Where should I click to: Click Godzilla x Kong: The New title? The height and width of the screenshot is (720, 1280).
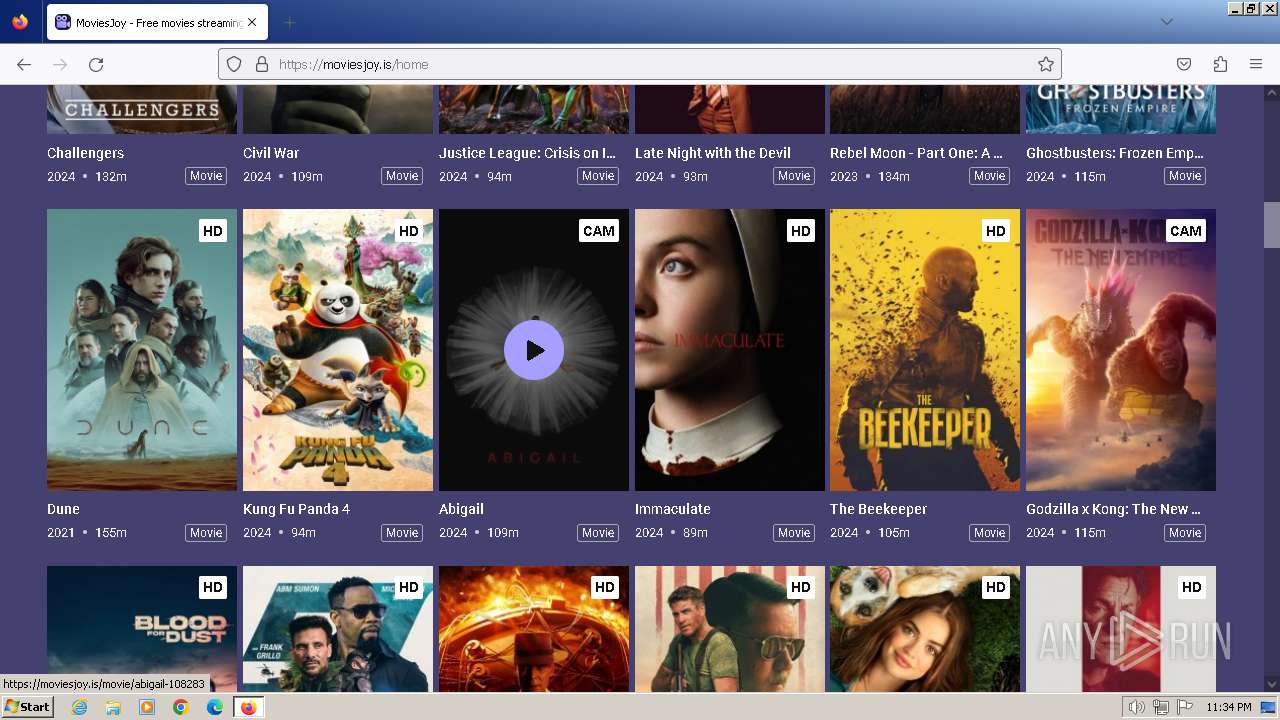(1113, 509)
